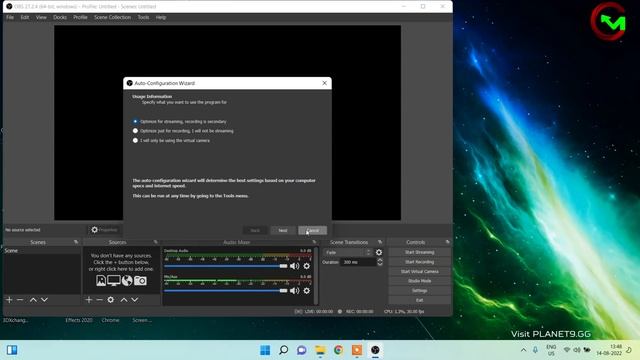640x360 pixels.
Task: Adjust the Desktop Audio volume slider
Action: coord(226,266)
